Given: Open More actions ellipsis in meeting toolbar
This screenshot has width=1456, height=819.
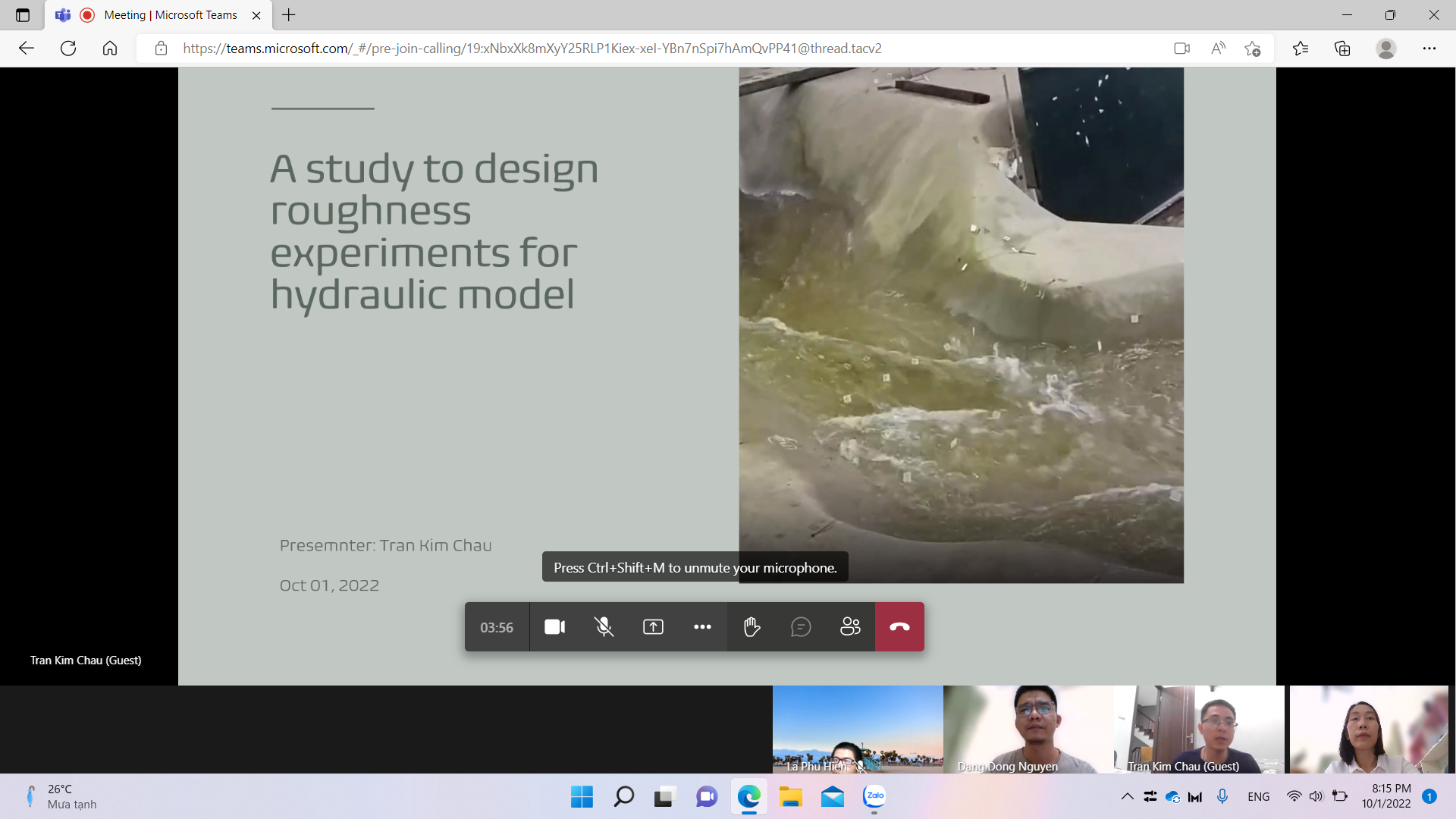Looking at the screenshot, I should pyautogui.click(x=702, y=627).
